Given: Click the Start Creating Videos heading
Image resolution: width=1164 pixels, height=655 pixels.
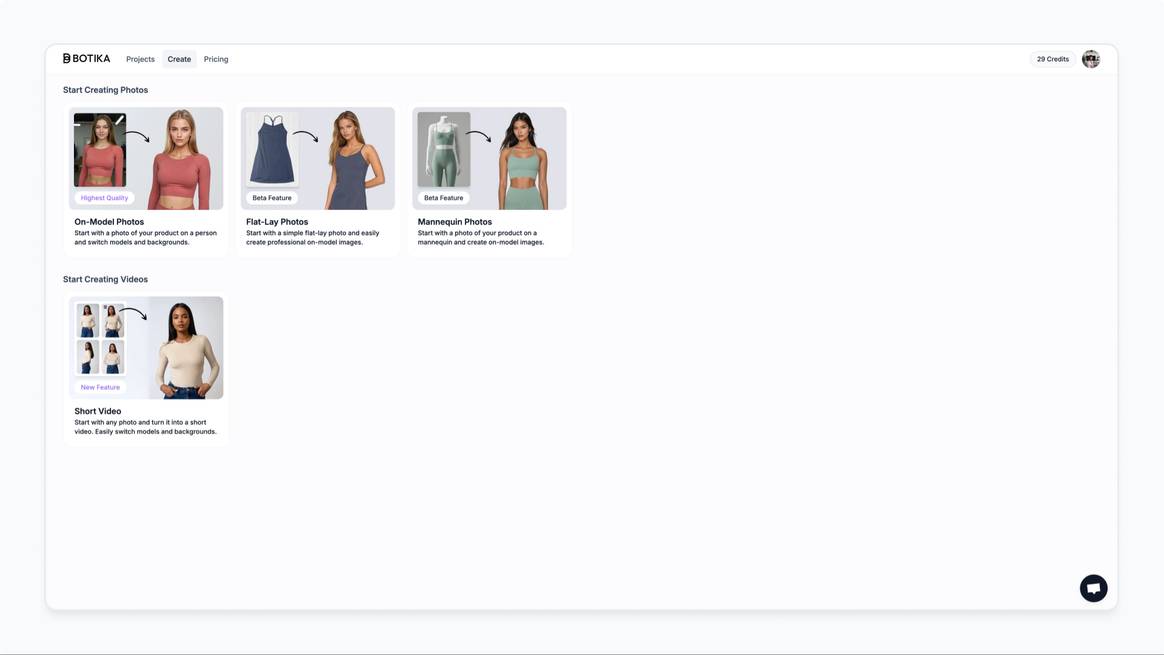Looking at the screenshot, I should coord(105,279).
